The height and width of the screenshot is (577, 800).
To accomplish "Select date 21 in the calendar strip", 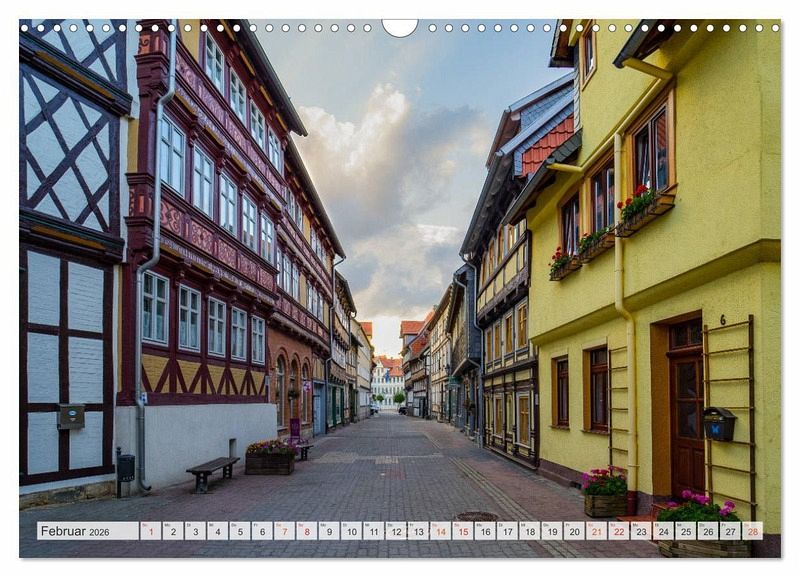I will pos(596,531).
